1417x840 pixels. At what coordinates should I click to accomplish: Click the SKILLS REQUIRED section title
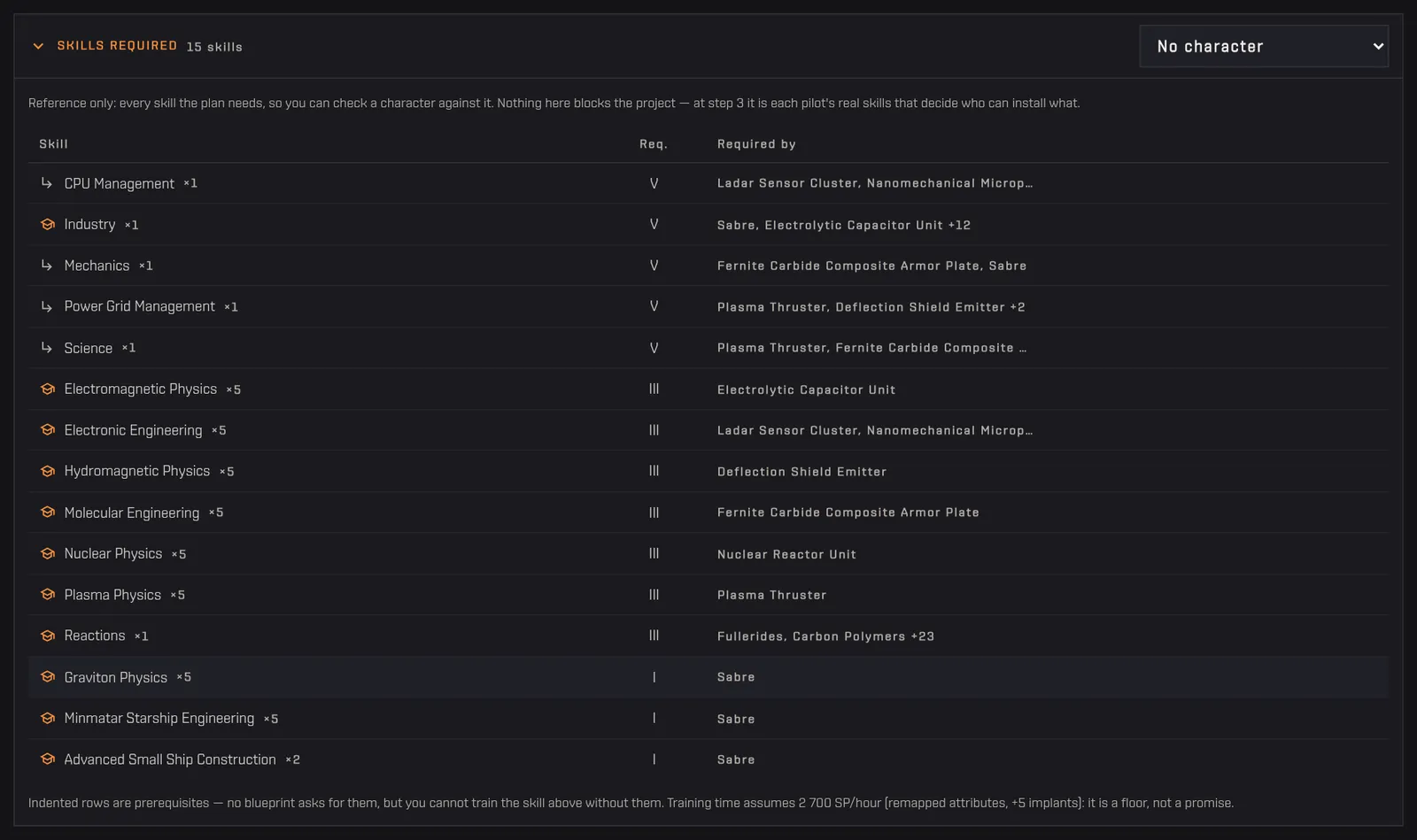117,46
